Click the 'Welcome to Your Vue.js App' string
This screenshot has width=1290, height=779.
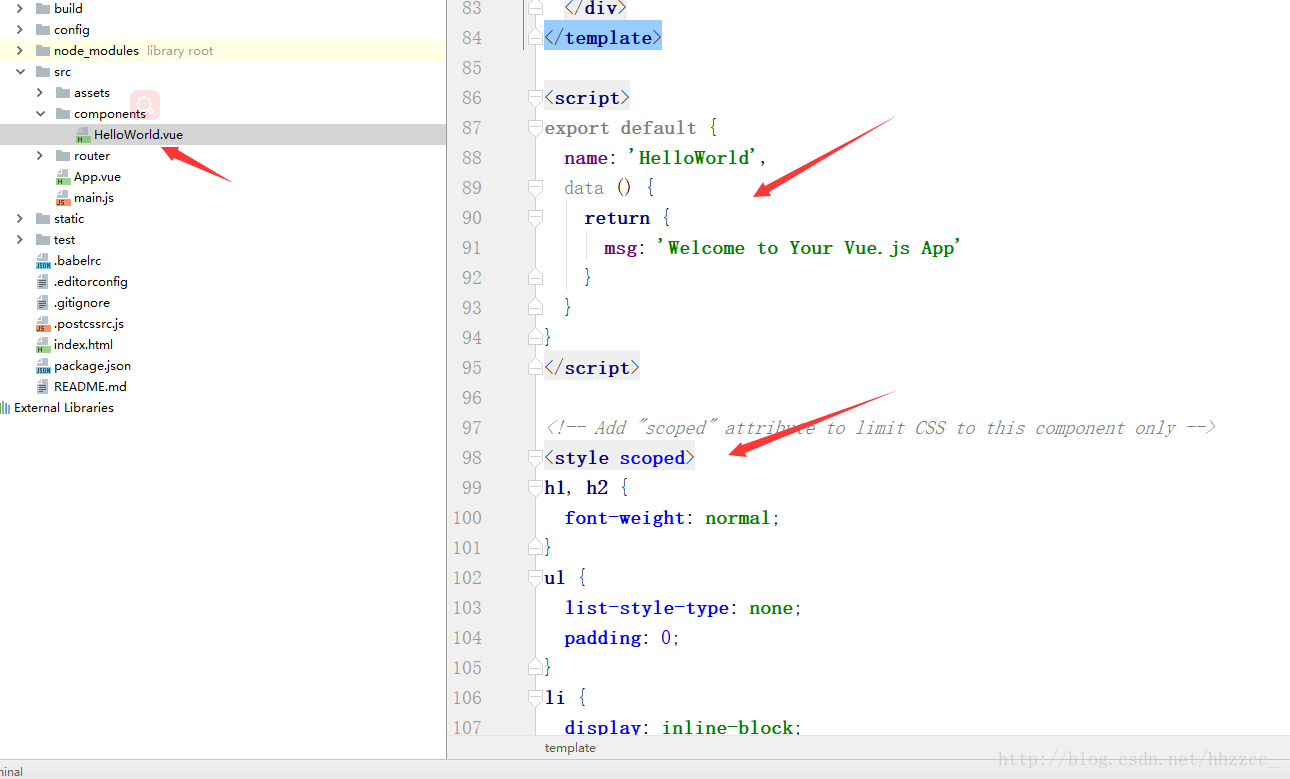[808, 248]
